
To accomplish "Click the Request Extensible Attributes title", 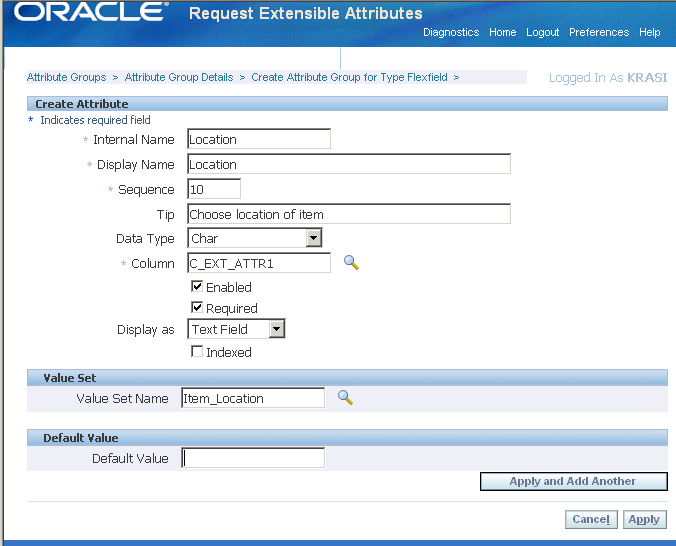I will [x=306, y=13].
